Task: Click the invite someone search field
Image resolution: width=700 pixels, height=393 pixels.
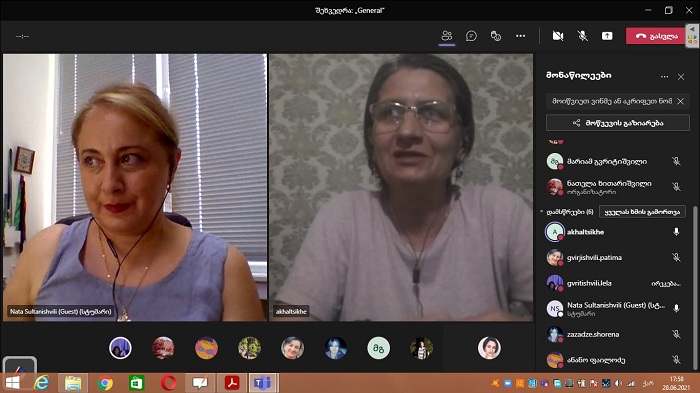Action: coord(612,101)
